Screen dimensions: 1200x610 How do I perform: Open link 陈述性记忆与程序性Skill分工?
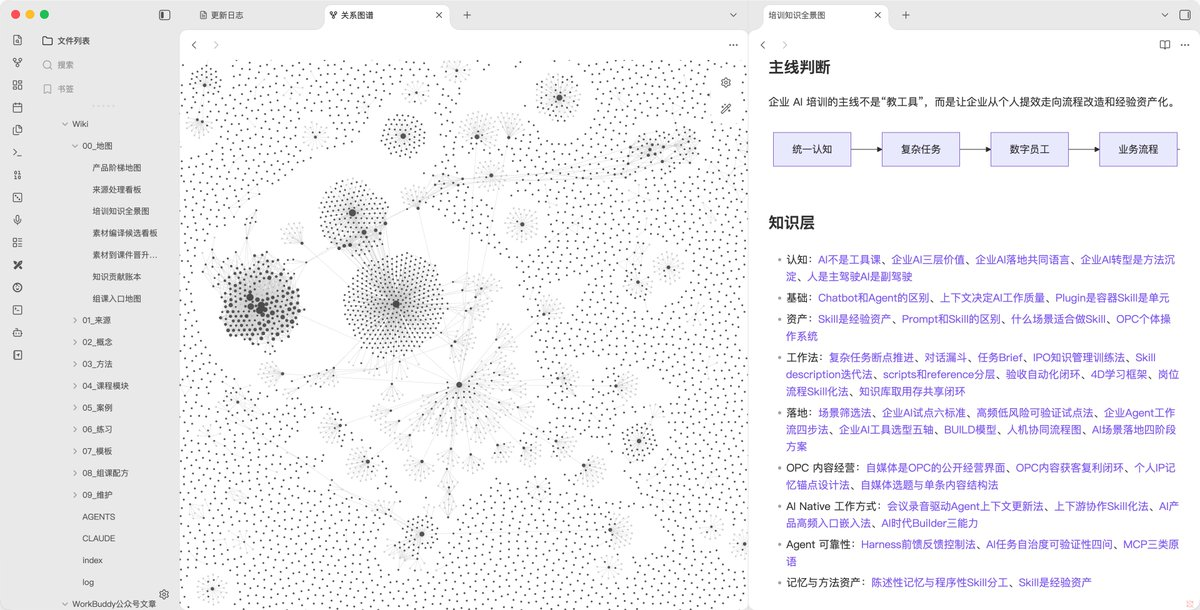[940, 582]
